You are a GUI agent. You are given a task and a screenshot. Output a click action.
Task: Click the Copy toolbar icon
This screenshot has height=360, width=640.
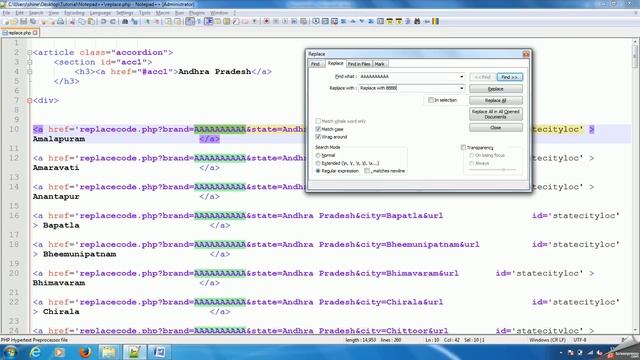pos(82,21)
